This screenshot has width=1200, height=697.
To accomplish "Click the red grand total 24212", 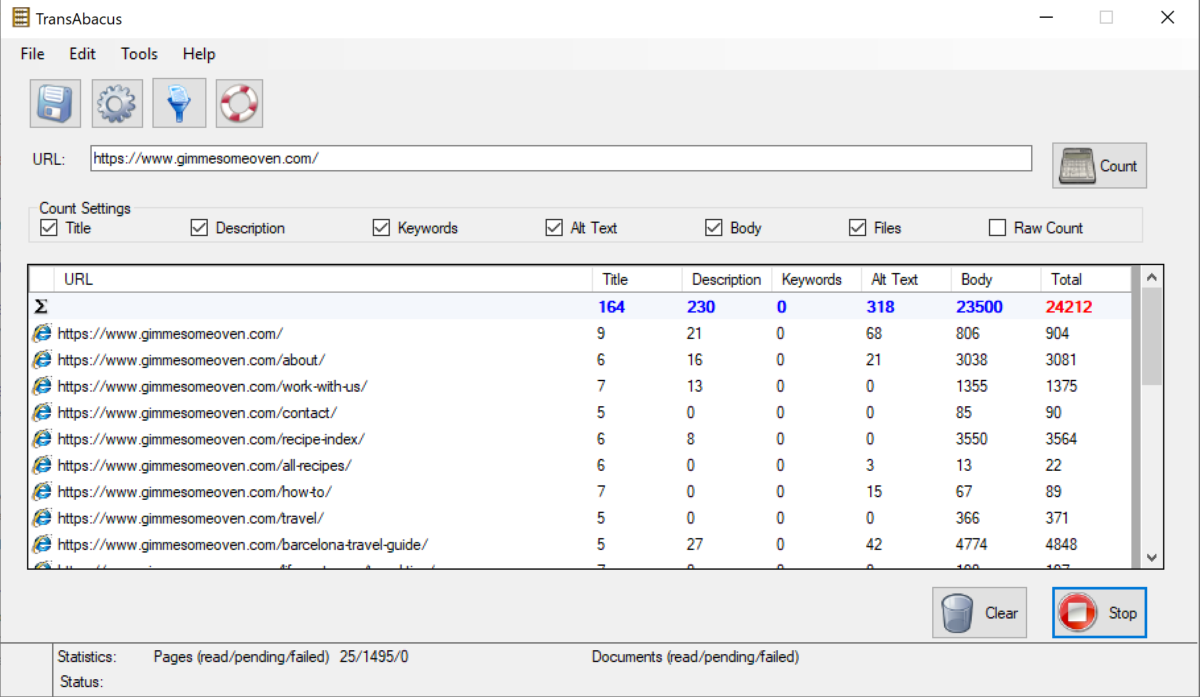I will 1069,307.
